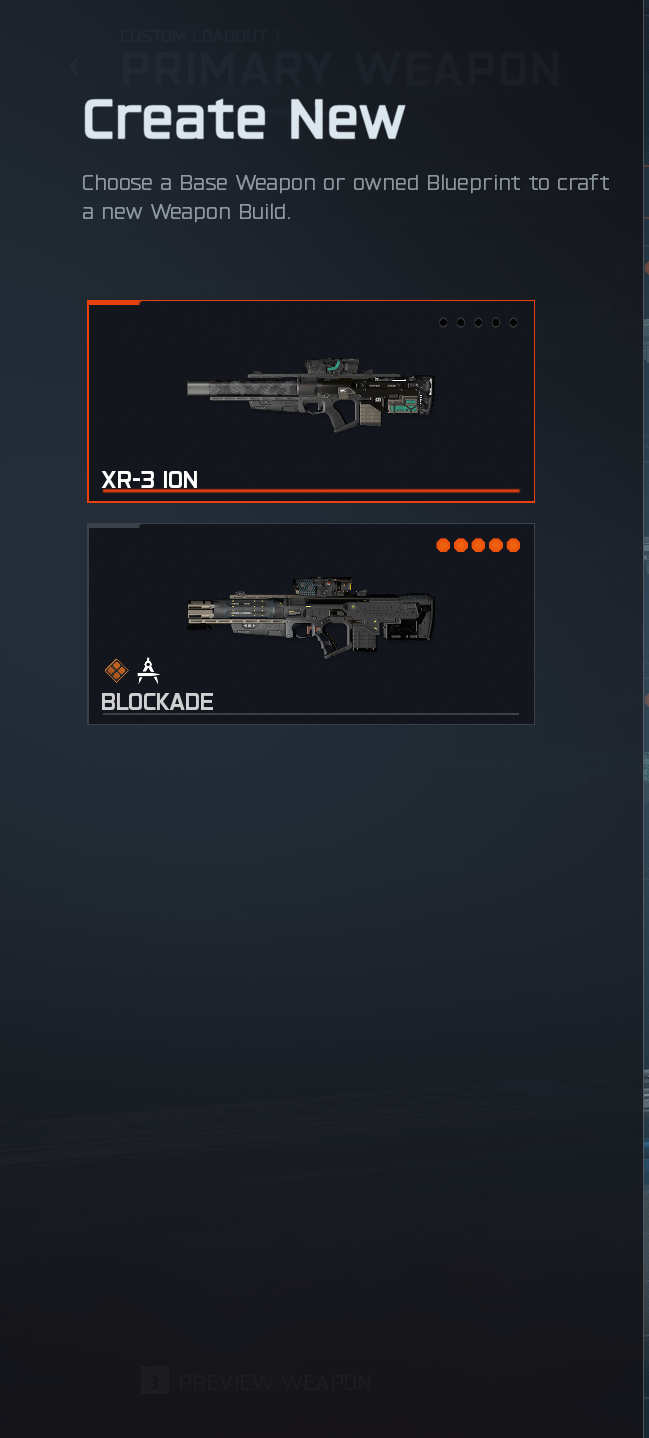Click the blueprint compass icon on BLOCKADE
The image size is (649, 1438).
coord(148,670)
